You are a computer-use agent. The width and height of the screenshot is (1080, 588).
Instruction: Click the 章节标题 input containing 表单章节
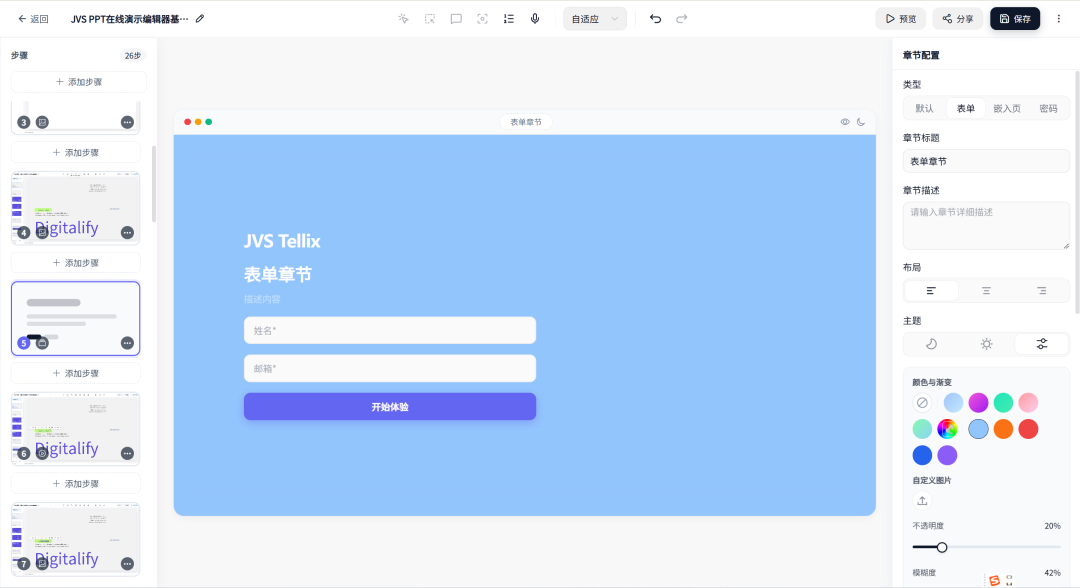coord(986,161)
